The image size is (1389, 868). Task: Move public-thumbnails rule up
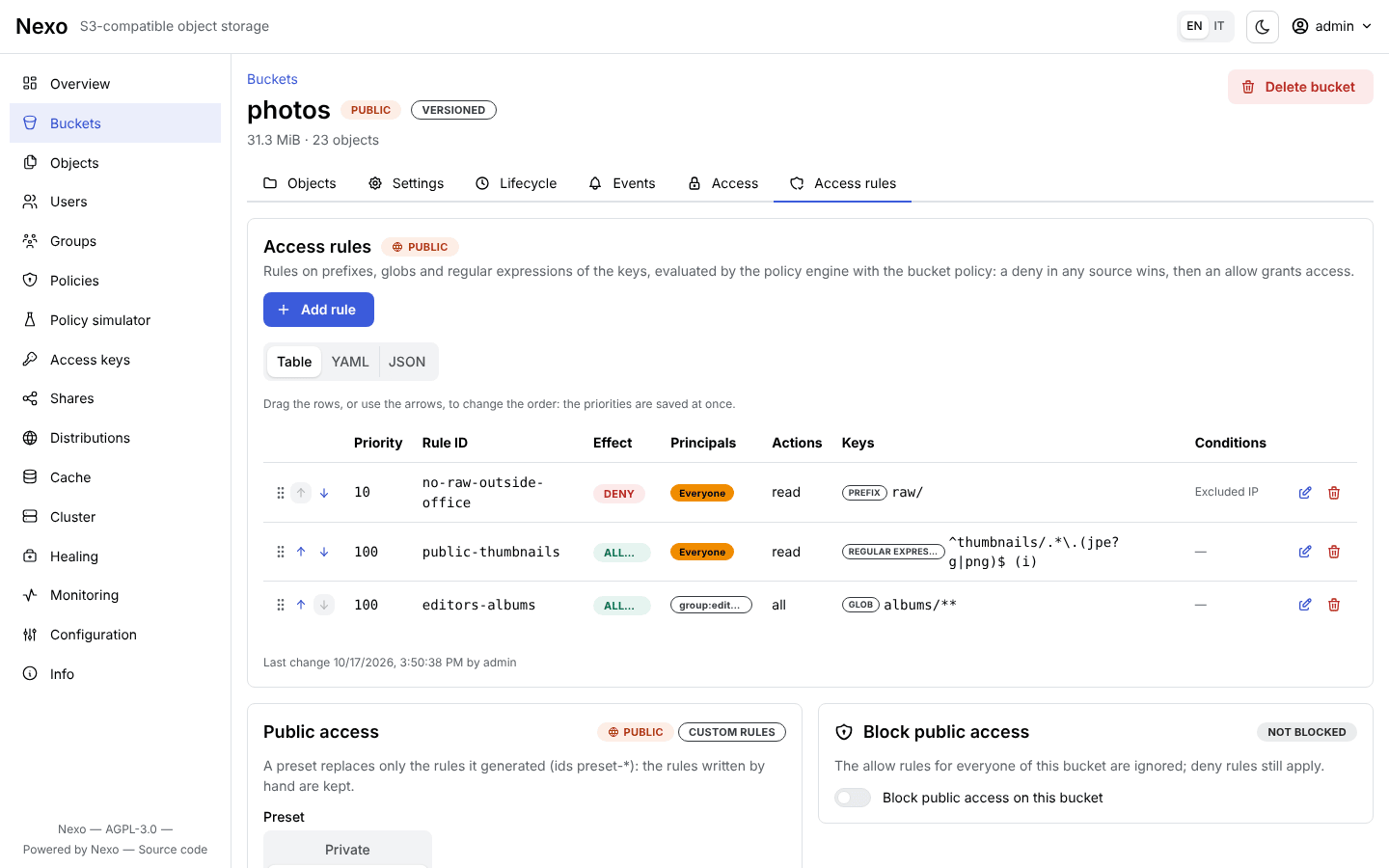(301, 552)
